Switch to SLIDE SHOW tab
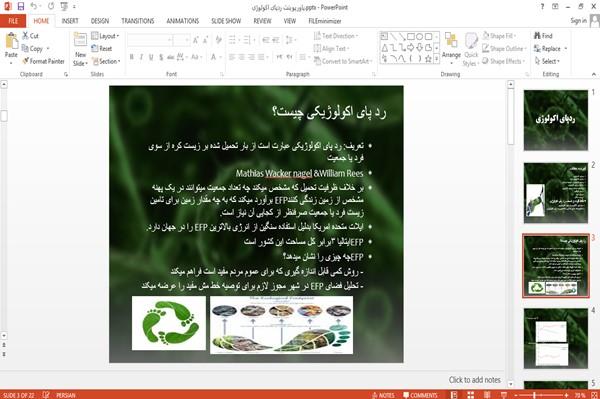The width and height of the screenshot is (600, 399). tap(226, 21)
